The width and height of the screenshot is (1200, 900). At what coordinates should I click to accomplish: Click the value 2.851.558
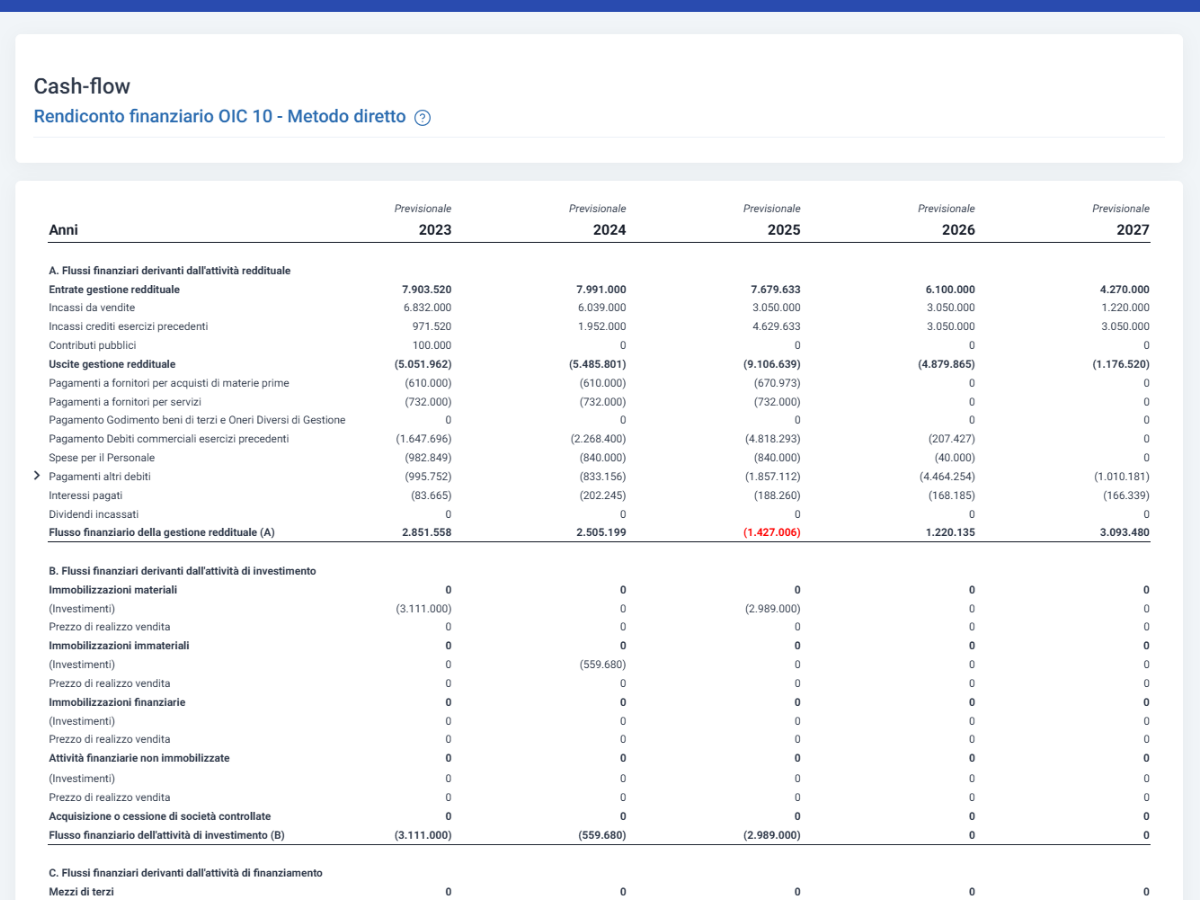pyautogui.click(x=427, y=533)
